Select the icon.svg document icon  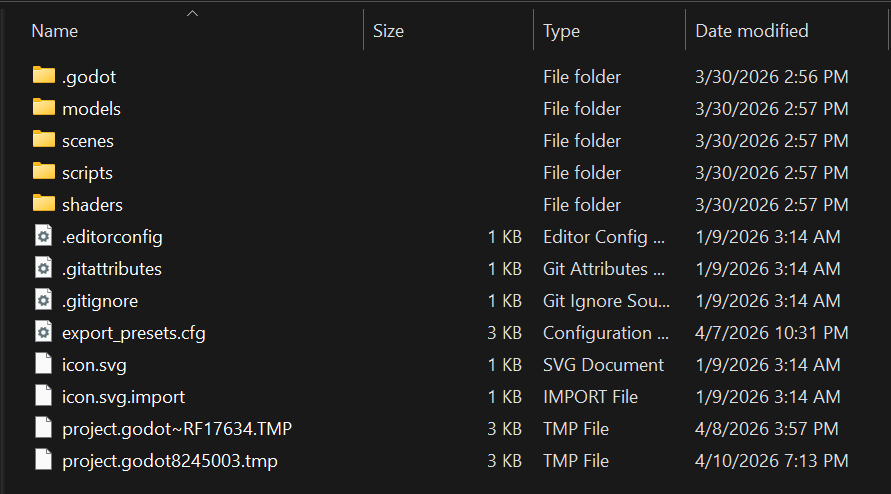pyautogui.click(x=43, y=365)
